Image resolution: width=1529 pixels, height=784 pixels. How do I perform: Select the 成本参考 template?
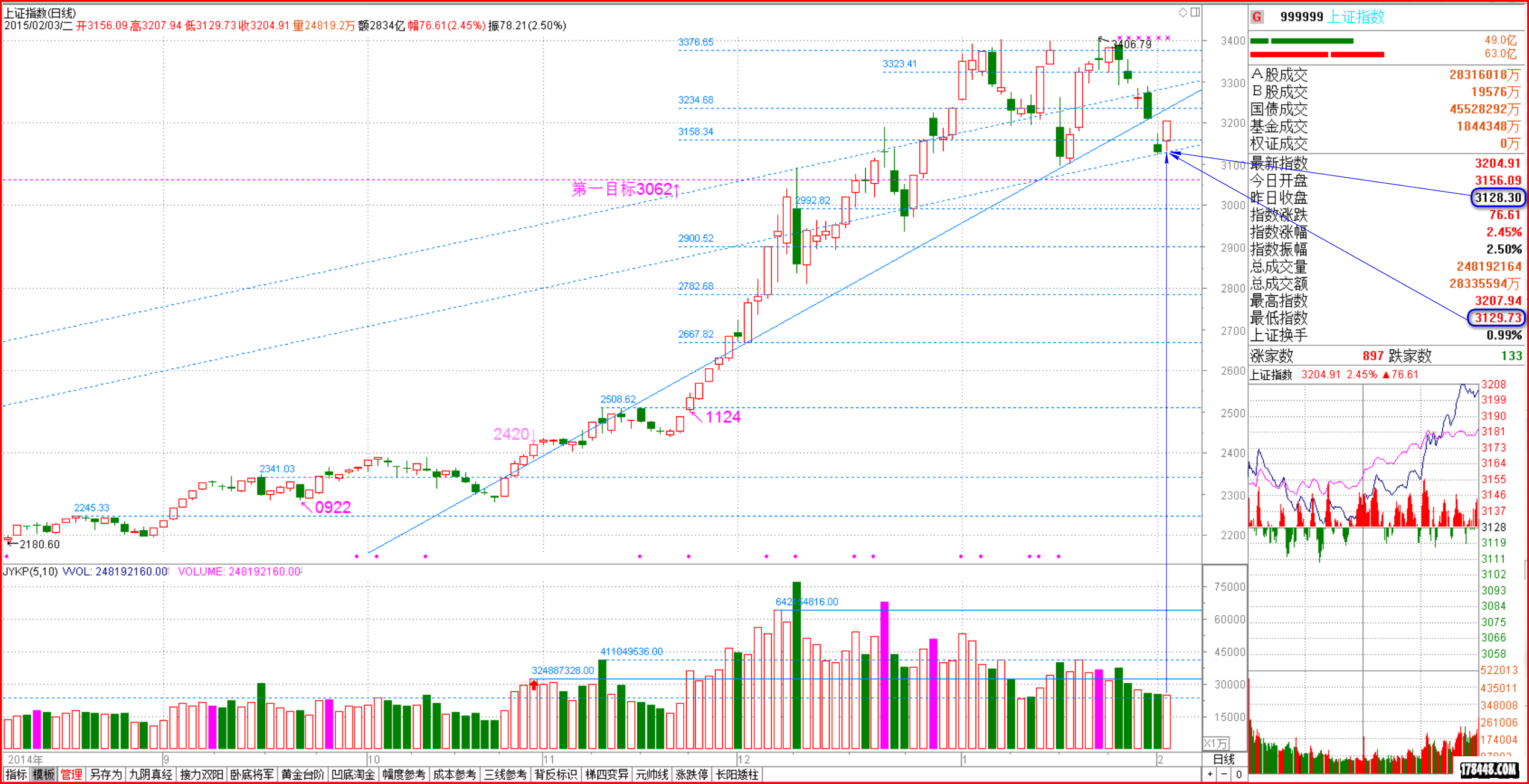(455, 774)
